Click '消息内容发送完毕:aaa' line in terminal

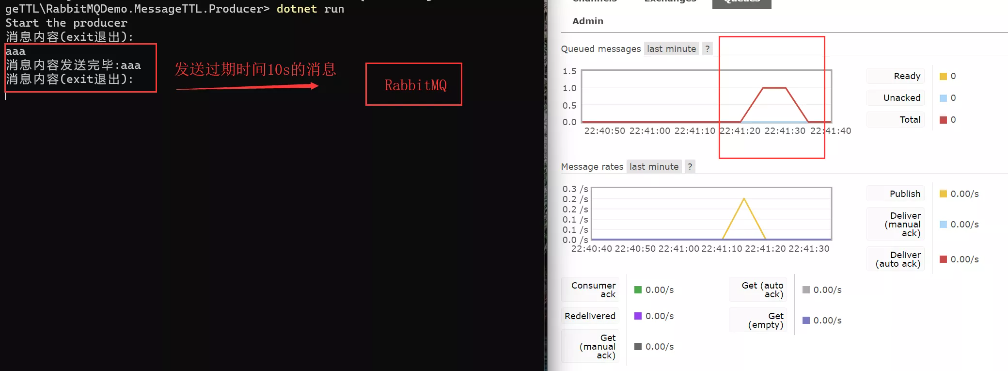tap(73, 65)
